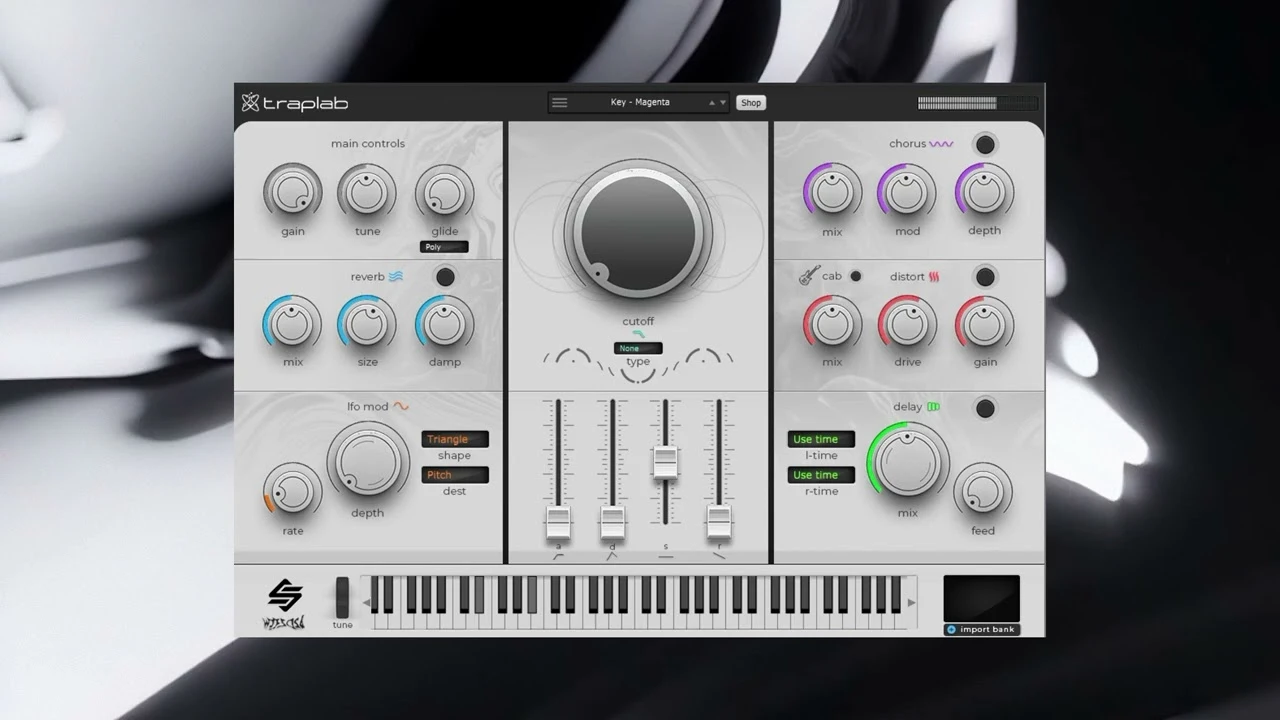The image size is (1280, 720).
Task: Click the main controls gain knob
Action: pos(293,192)
